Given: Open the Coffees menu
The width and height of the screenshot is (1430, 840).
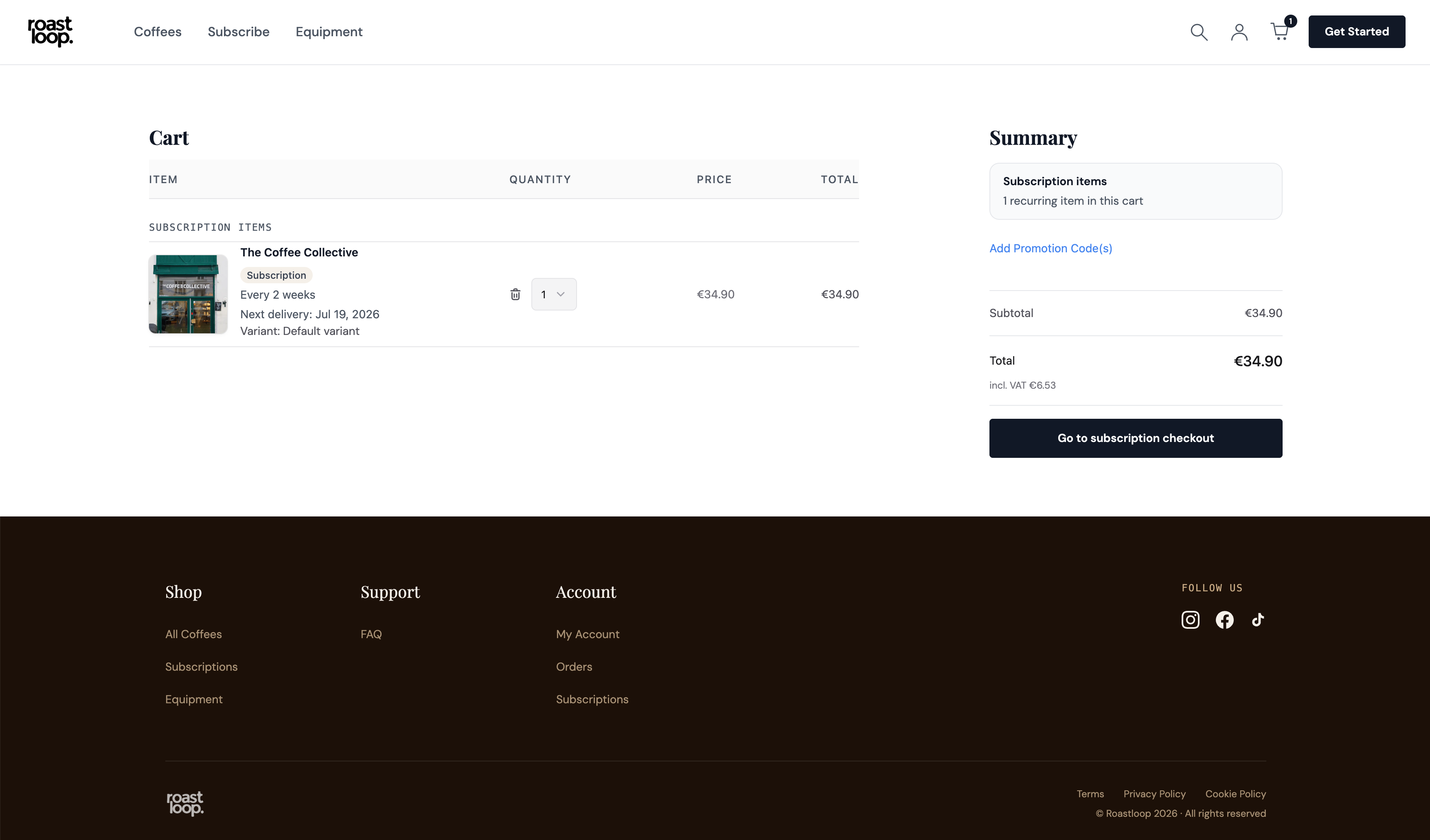Looking at the screenshot, I should 158,32.
